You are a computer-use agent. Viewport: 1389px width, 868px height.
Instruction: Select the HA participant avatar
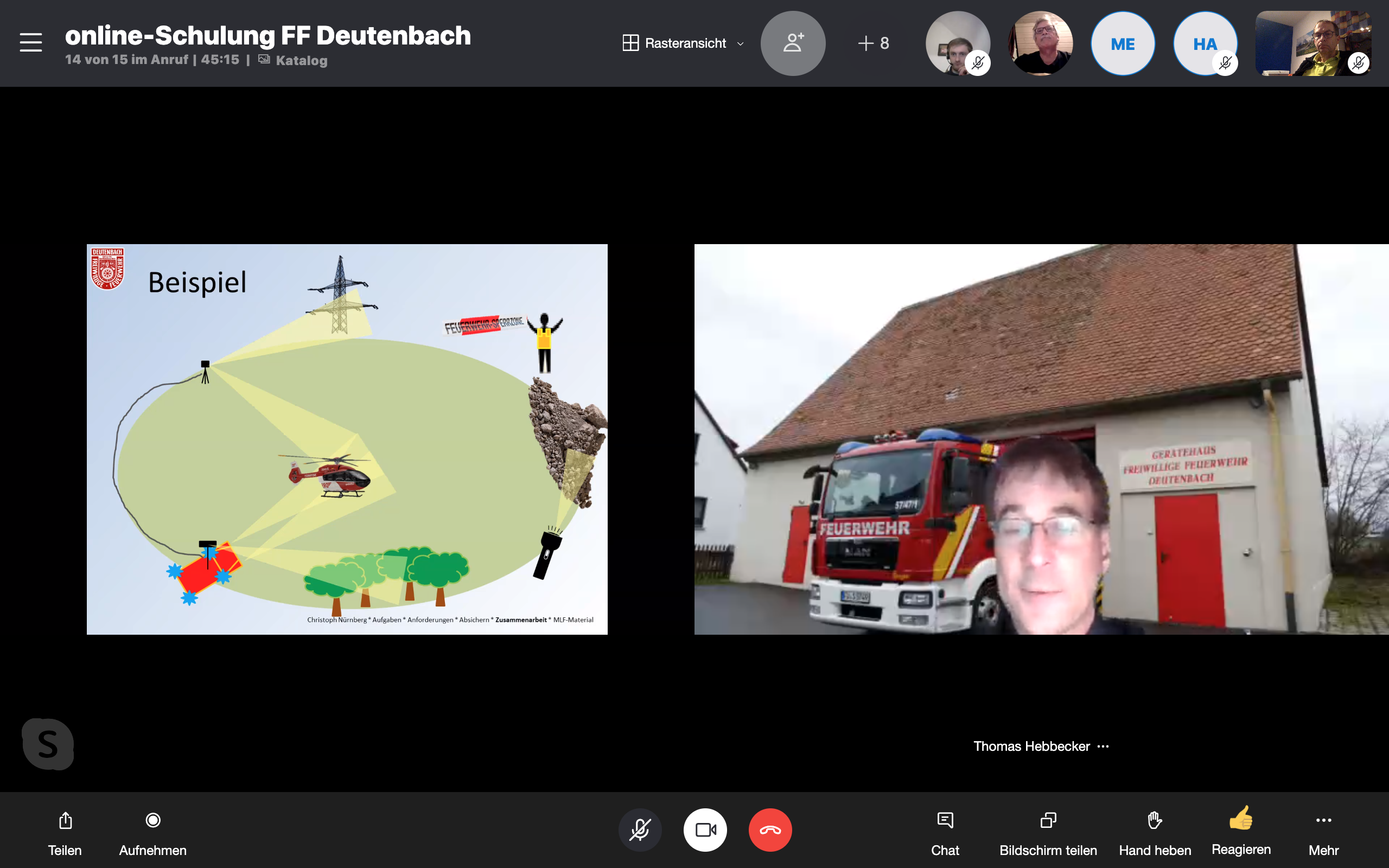1204,43
